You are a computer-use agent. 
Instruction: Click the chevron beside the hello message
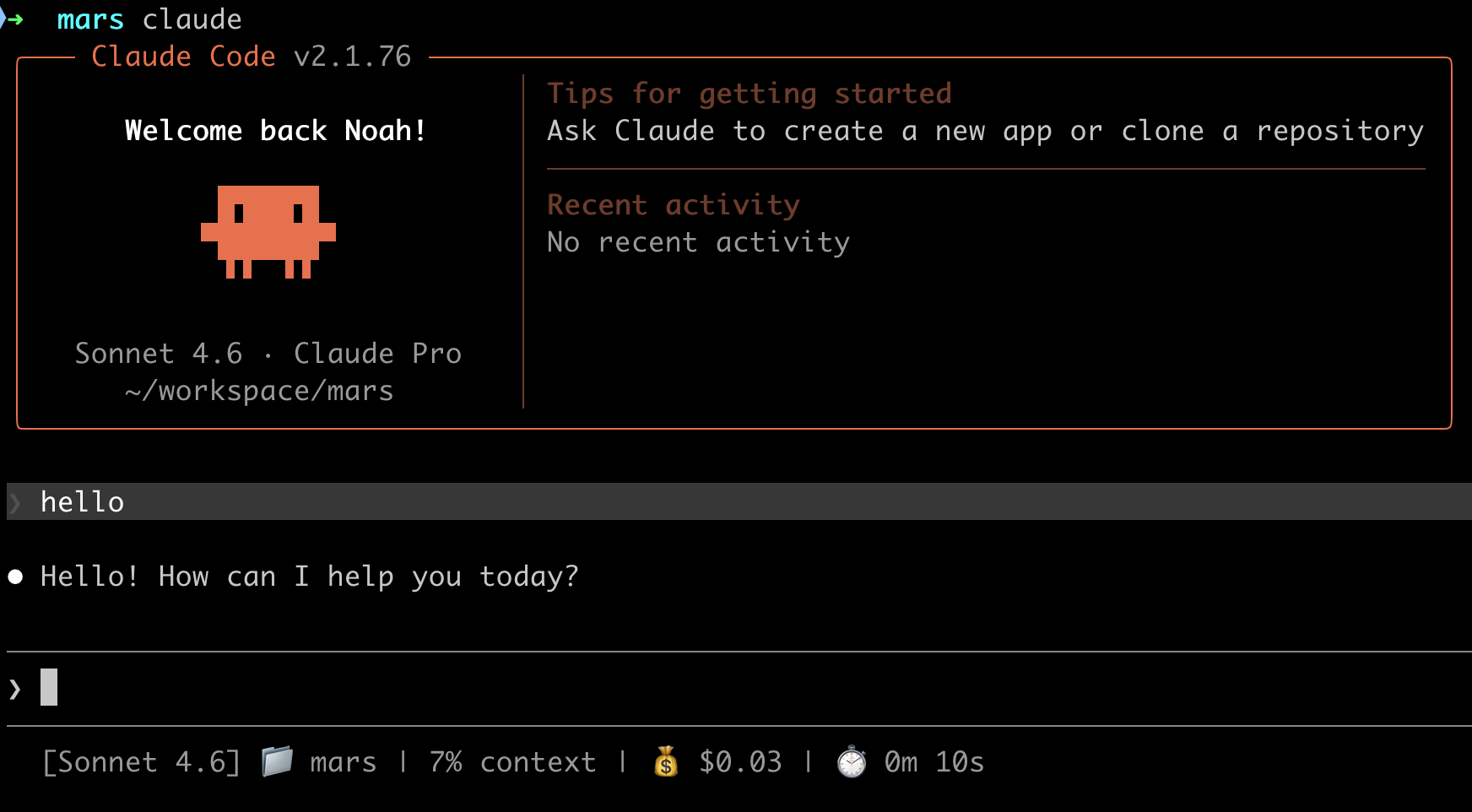[15, 502]
